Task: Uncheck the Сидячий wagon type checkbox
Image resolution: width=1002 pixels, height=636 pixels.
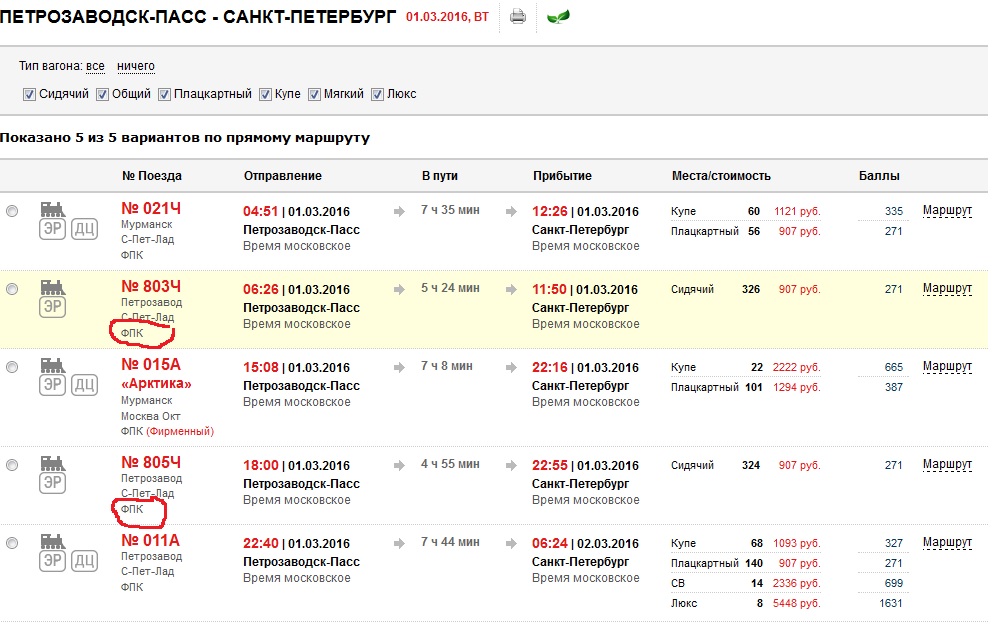Action: [x=30, y=94]
